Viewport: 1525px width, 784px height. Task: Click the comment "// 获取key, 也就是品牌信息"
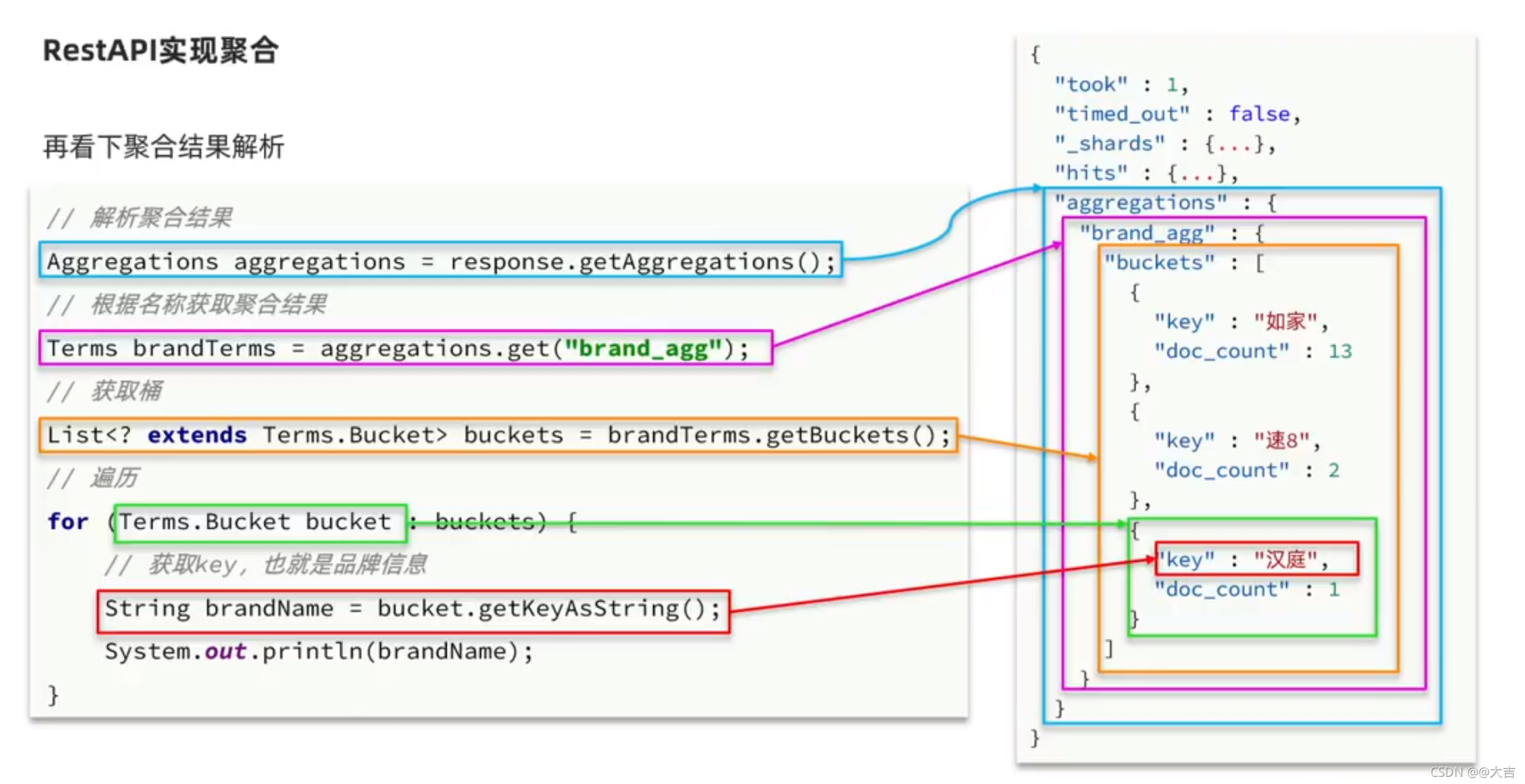pos(266,564)
